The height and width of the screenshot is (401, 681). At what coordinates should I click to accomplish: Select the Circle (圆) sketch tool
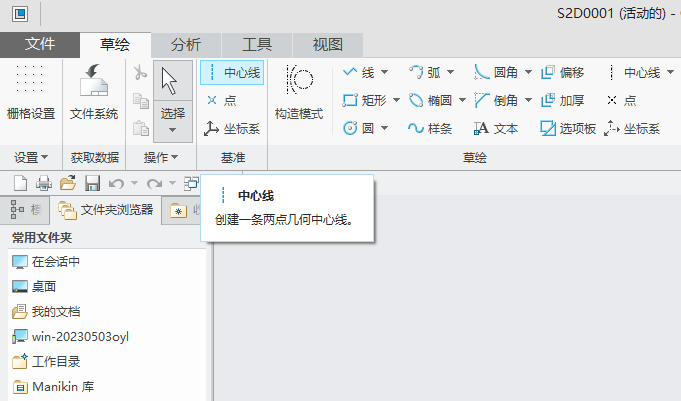[359, 129]
